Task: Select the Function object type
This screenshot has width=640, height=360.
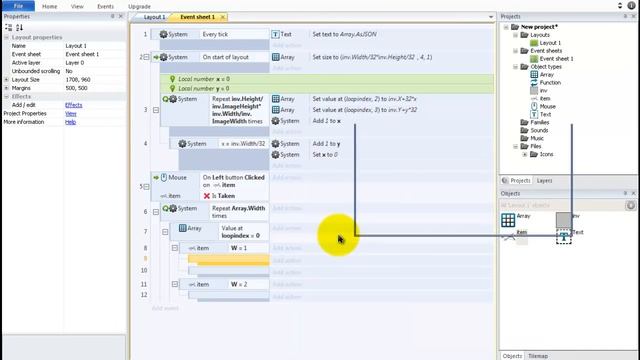Action: point(550,82)
